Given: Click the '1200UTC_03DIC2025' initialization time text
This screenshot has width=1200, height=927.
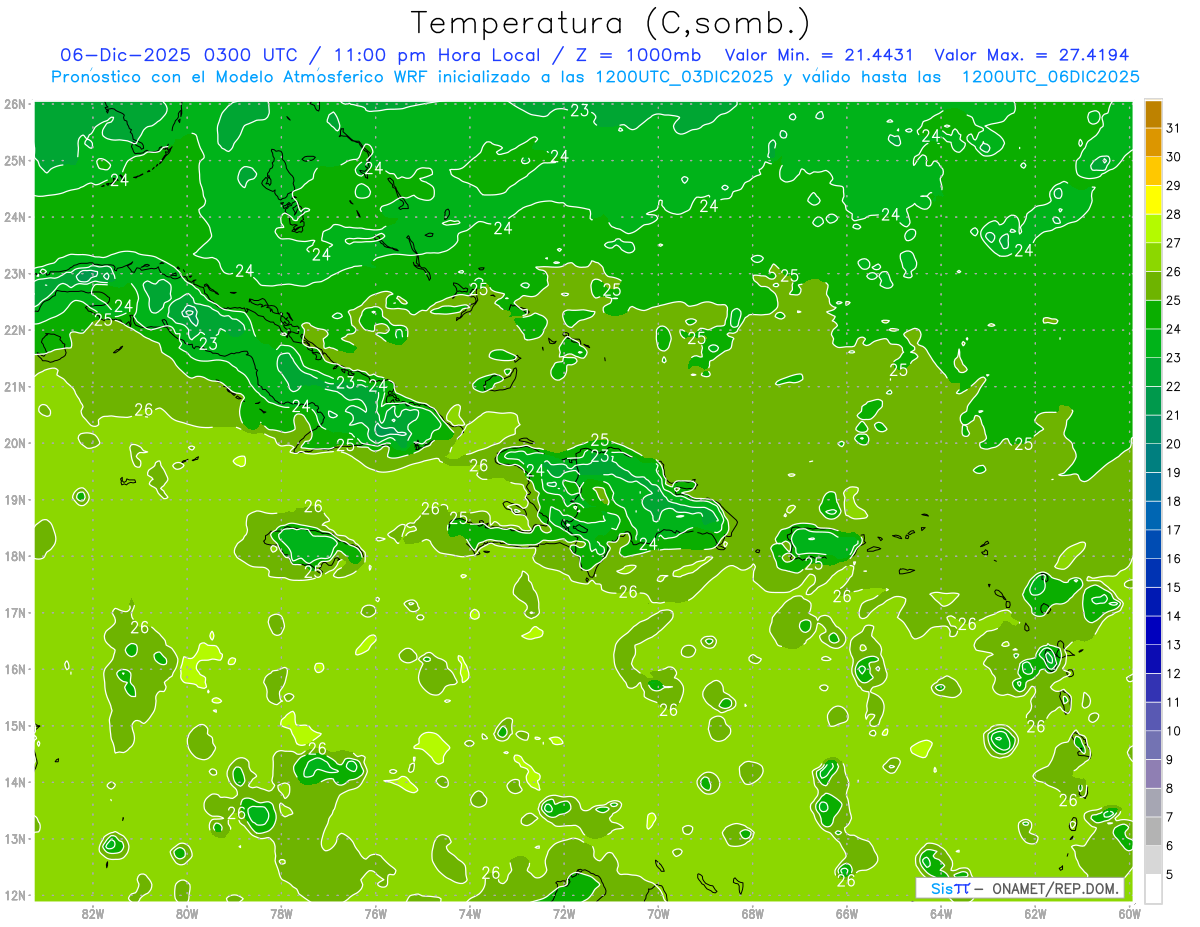Looking at the screenshot, I should pyautogui.click(x=684, y=77).
